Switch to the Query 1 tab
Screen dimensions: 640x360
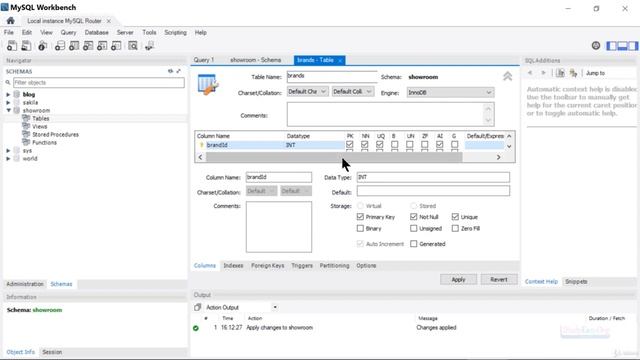204,60
